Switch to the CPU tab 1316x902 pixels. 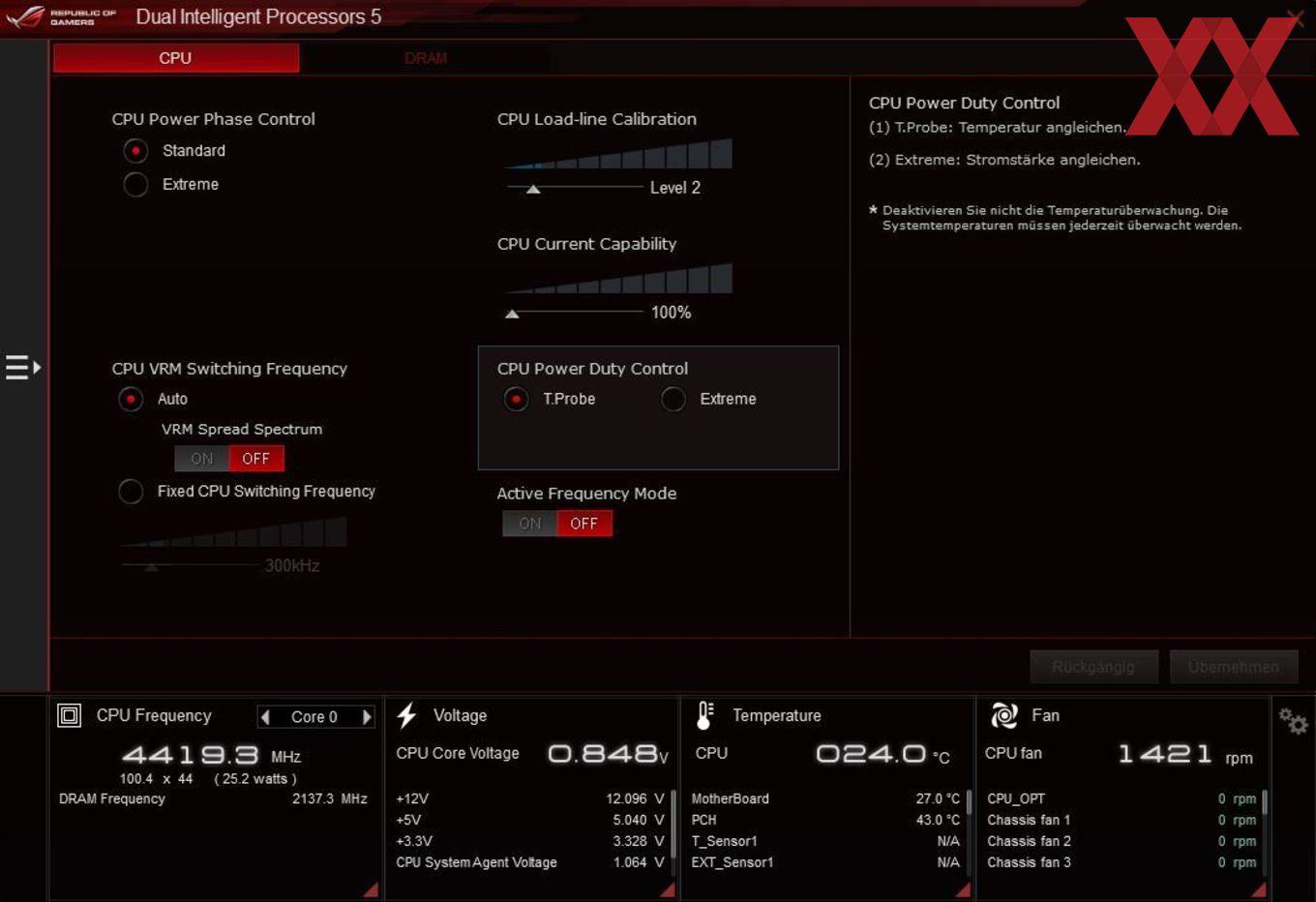point(176,58)
